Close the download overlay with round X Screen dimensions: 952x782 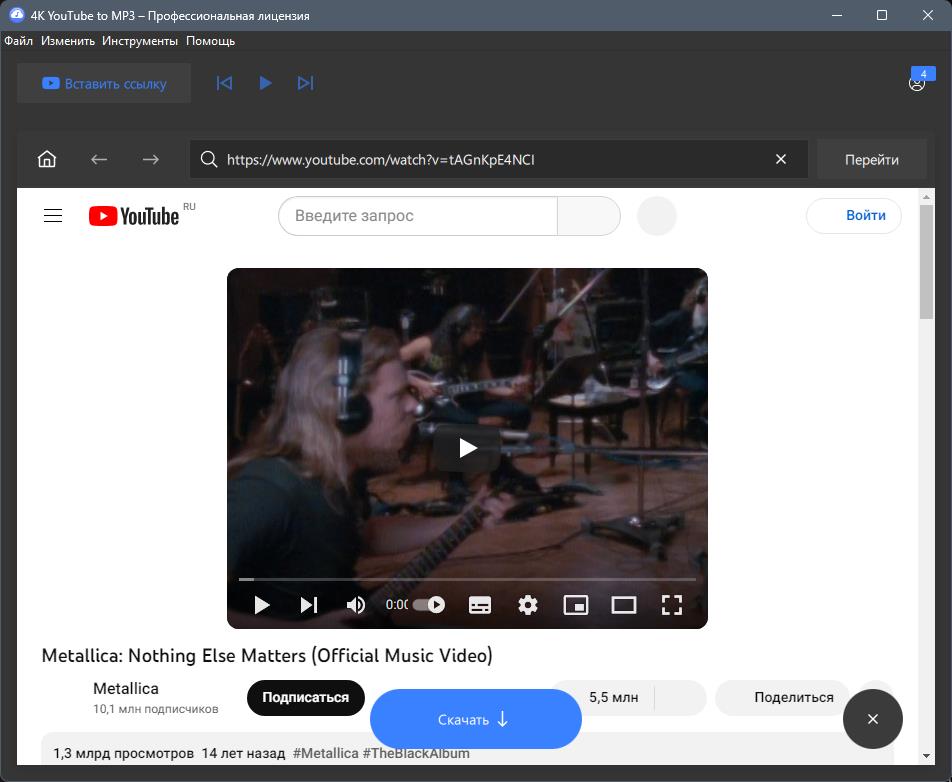872,719
